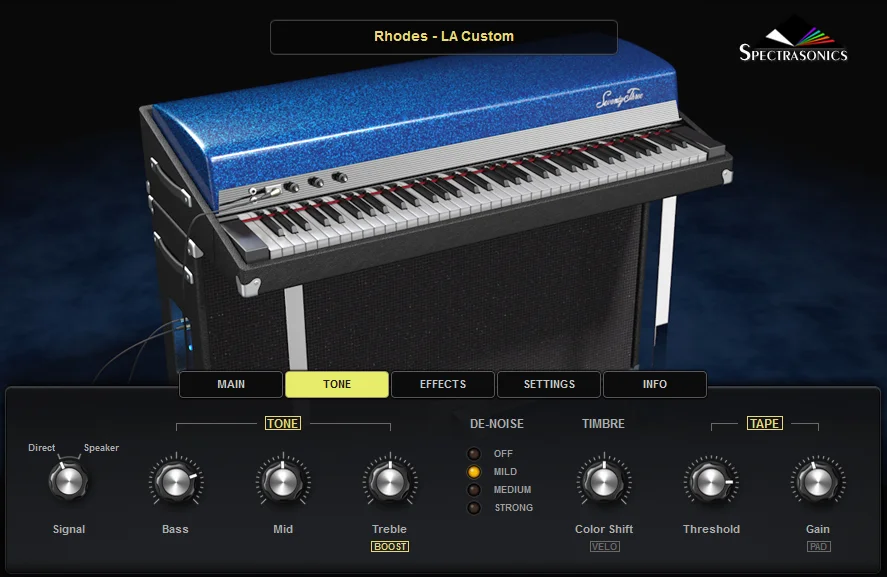Viewport: 887px width, 577px height.
Task: Select the MEDIUM de-noise option
Action: click(x=474, y=490)
